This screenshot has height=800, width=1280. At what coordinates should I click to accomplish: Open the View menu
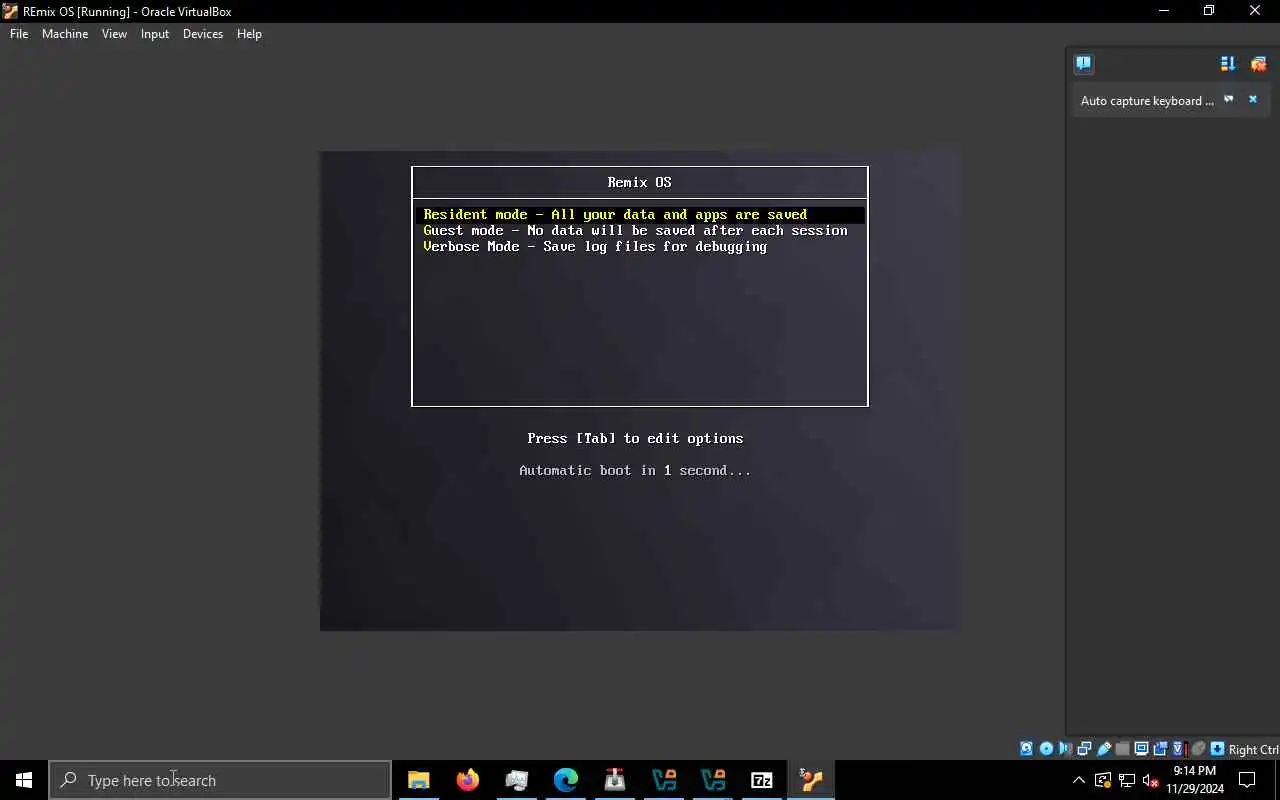[114, 33]
